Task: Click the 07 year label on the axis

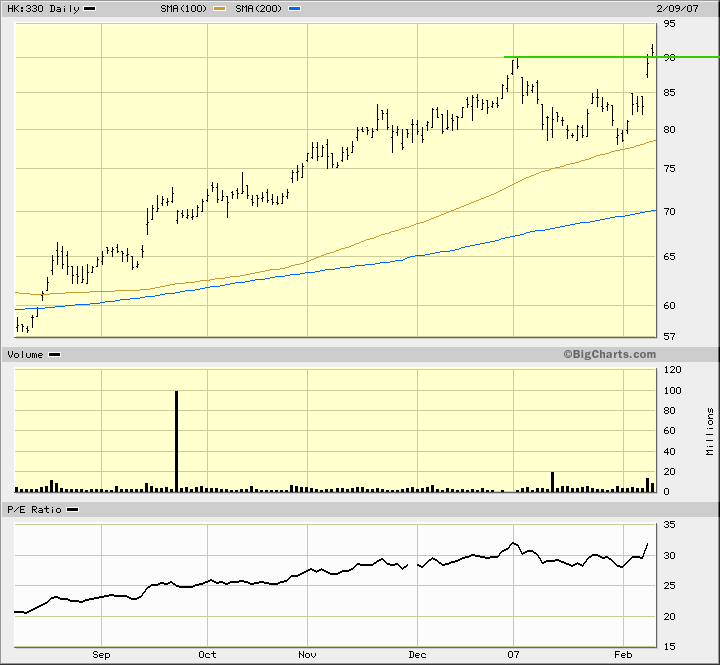Action: coord(513,654)
